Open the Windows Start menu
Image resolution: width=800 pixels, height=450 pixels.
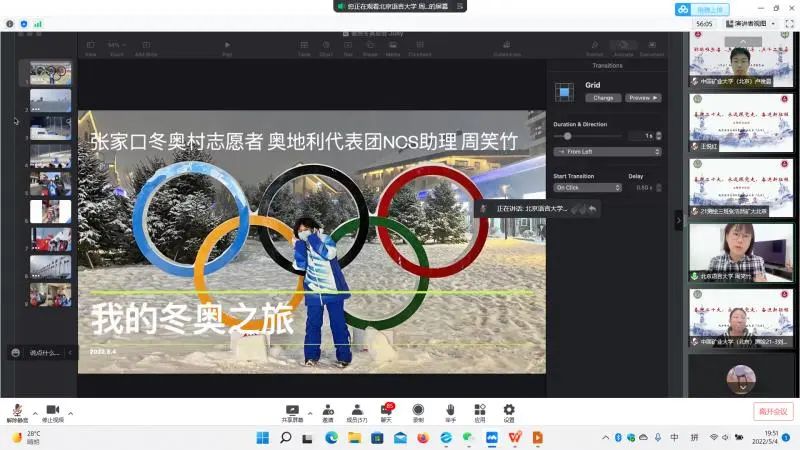pos(264,438)
